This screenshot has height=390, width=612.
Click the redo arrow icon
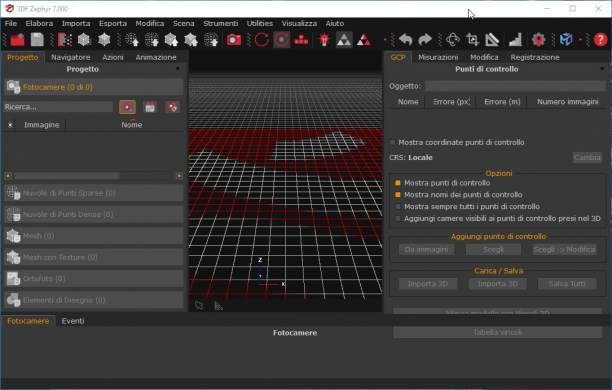click(425, 40)
